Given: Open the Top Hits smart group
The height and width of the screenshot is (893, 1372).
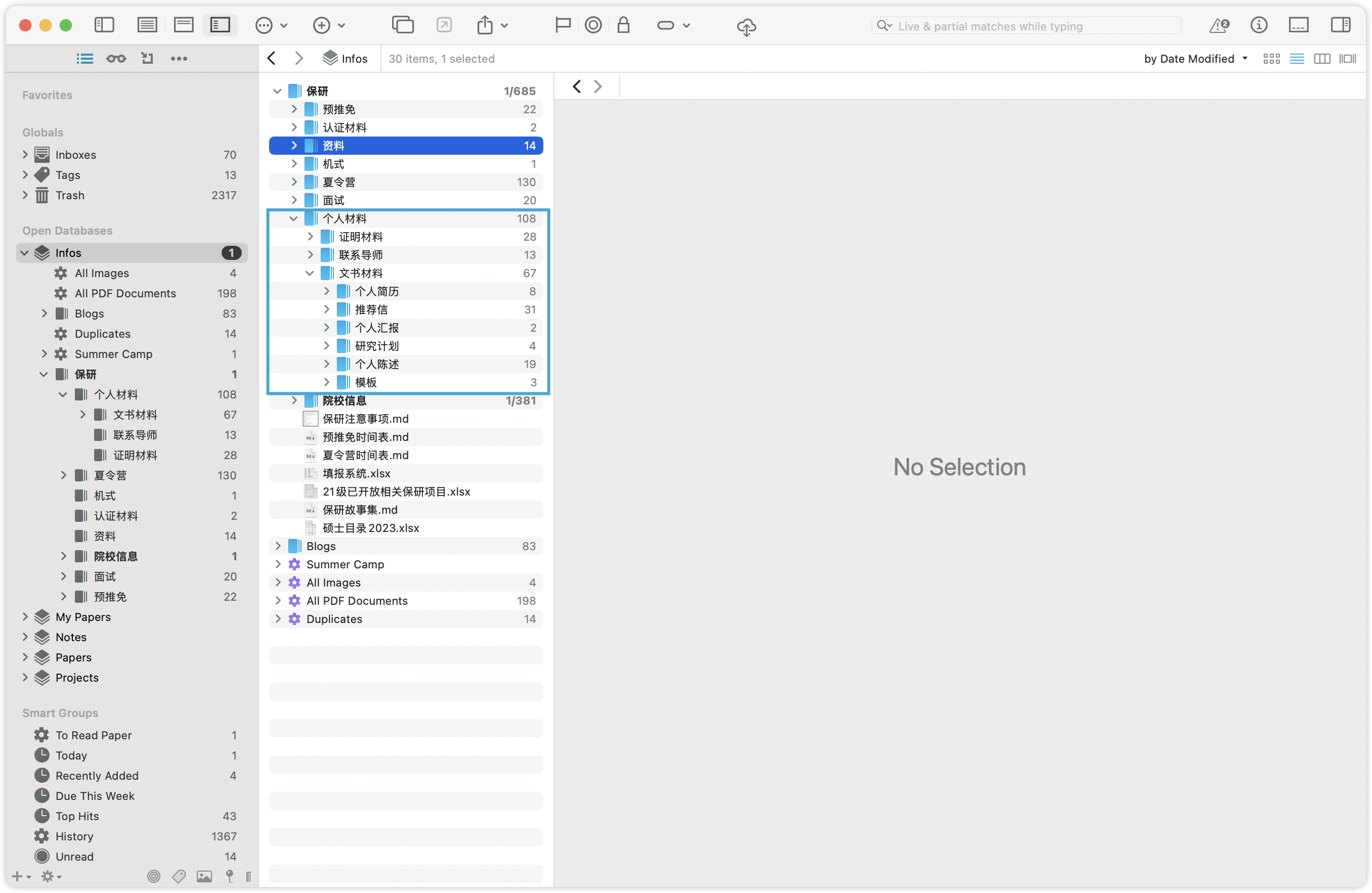Looking at the screenshot, I should pyautogui.click(x=77, y=816).
